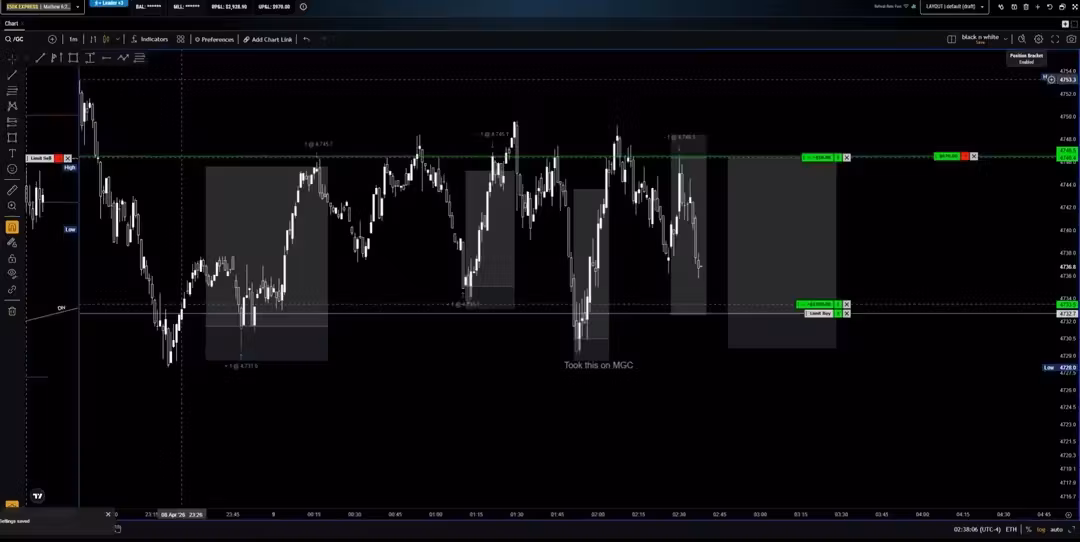The height and width of the screenshot is (542, 1080).
Task: Undo last chart action arrow
Action: pyautogui.click(x=307, y=39)
